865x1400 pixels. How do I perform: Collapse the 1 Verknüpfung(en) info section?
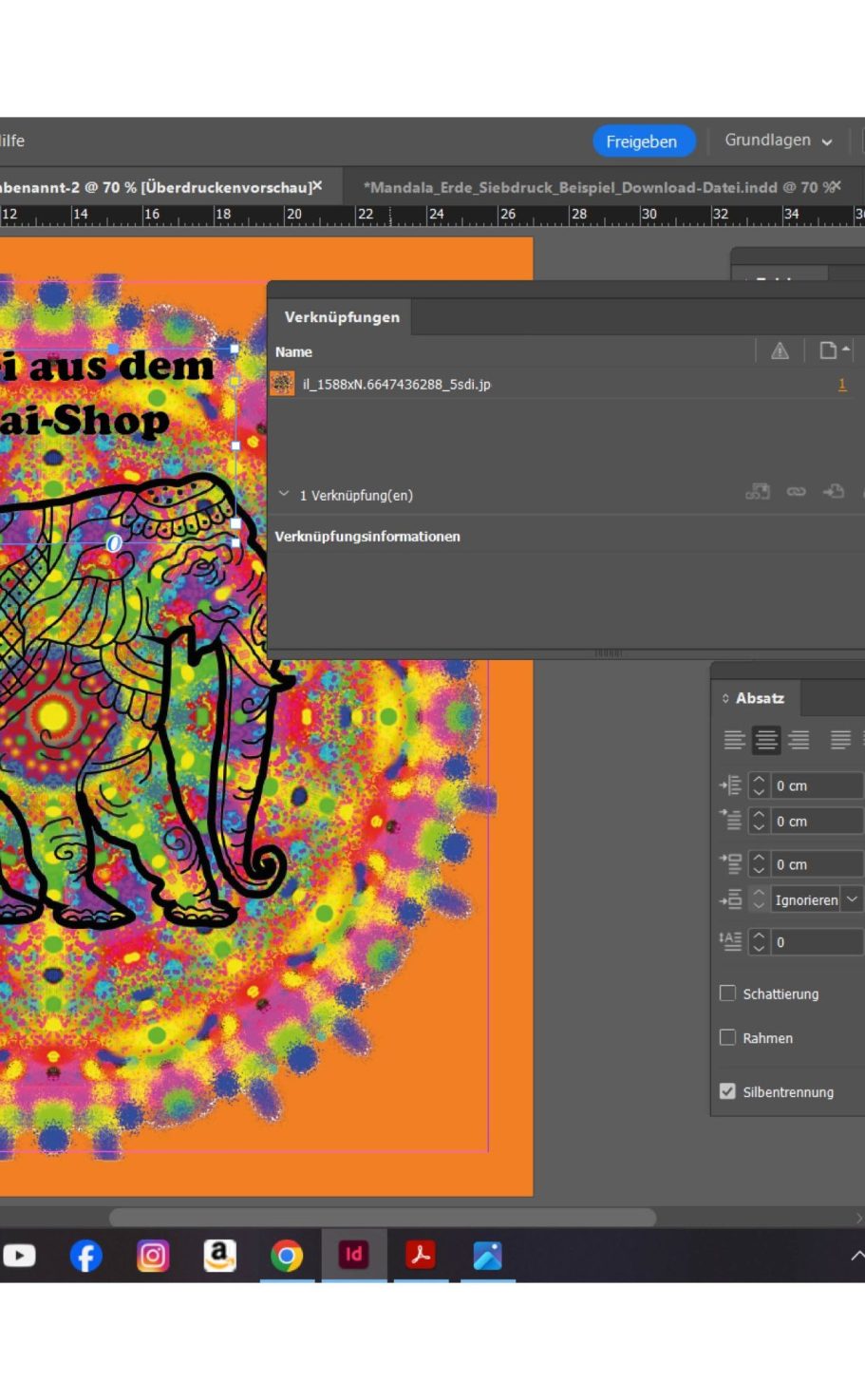click(x=284, y=495)
